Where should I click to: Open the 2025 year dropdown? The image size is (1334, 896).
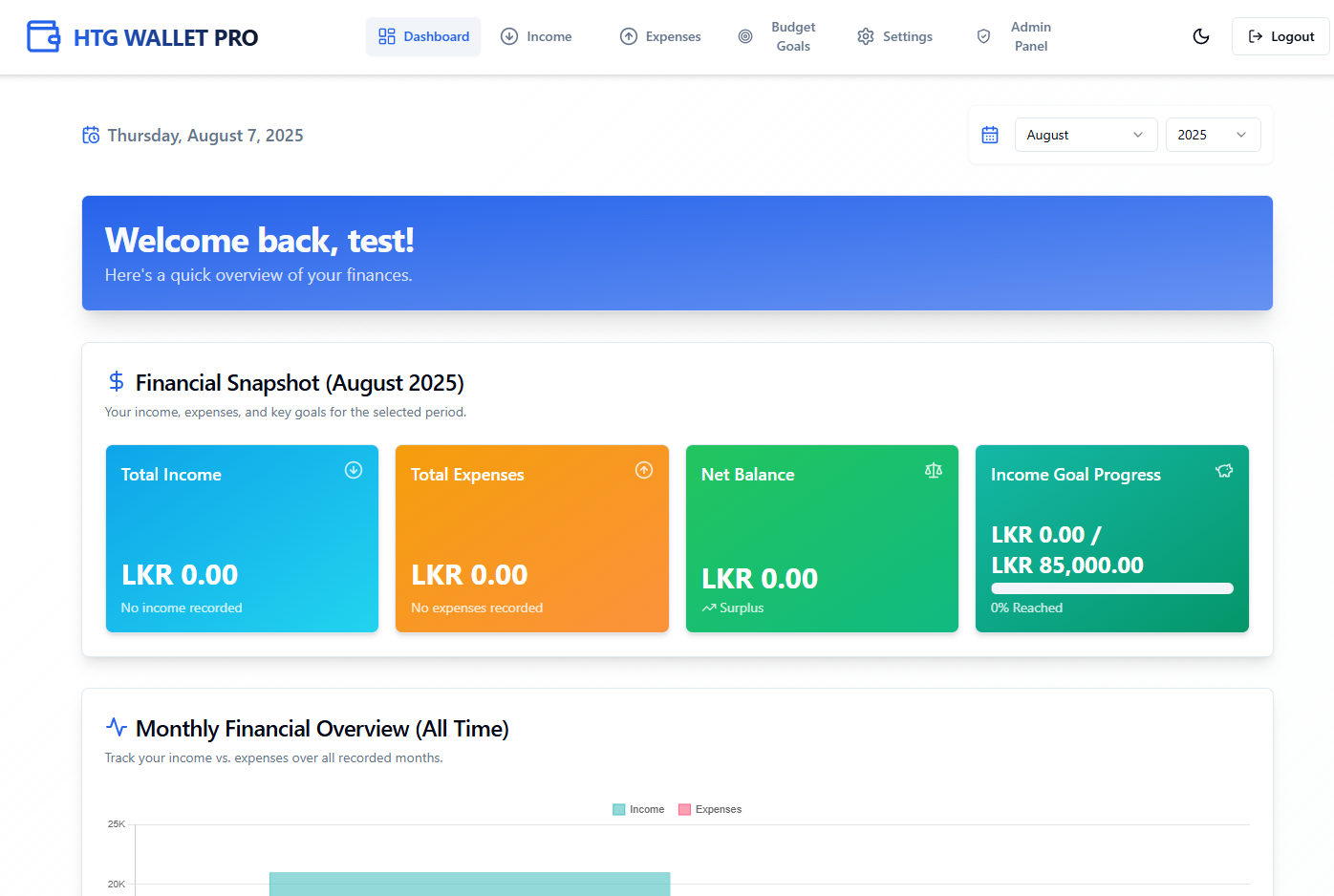(1213, 135)
